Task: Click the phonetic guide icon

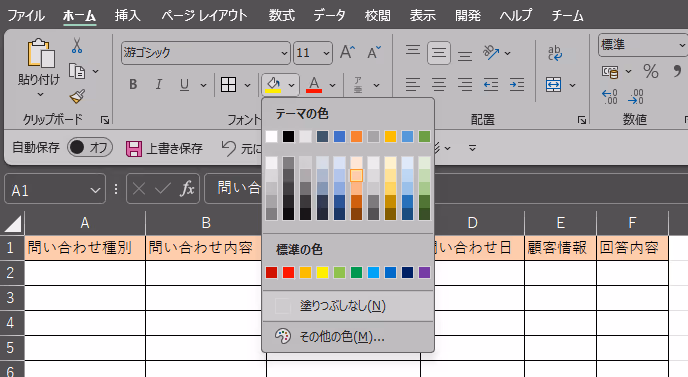Action: coord(358,85)
